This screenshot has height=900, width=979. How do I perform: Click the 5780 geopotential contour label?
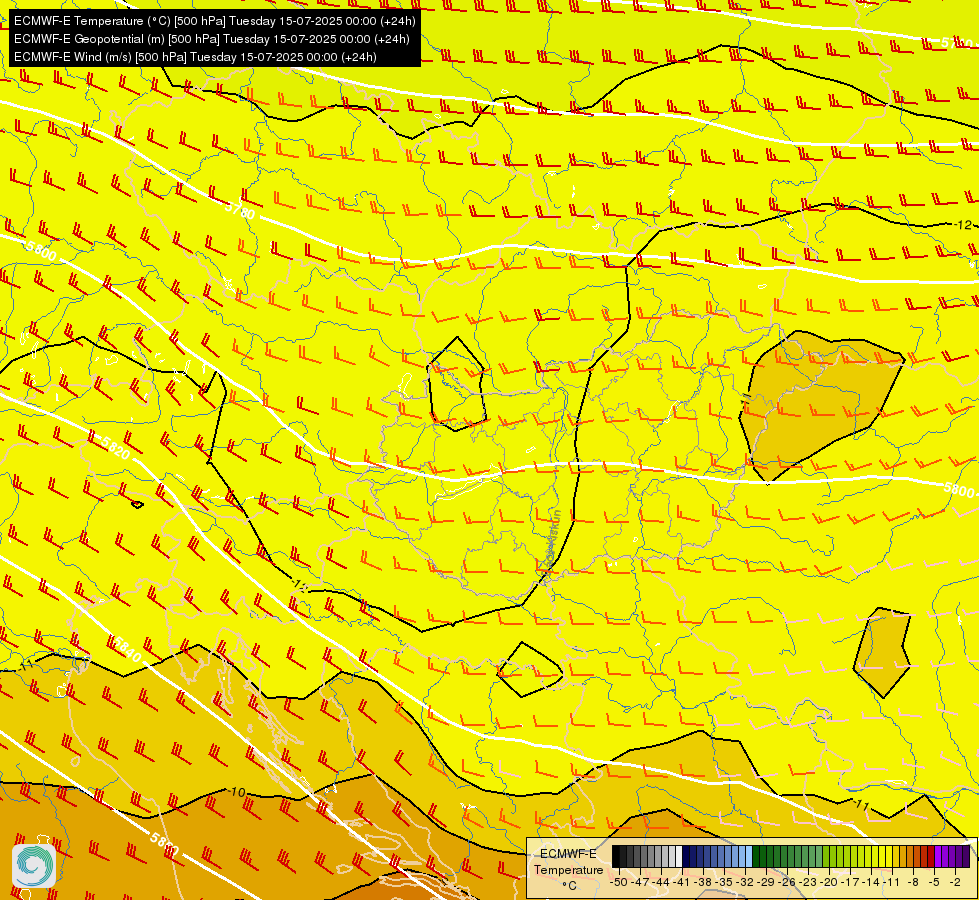(x=240, y=211)
